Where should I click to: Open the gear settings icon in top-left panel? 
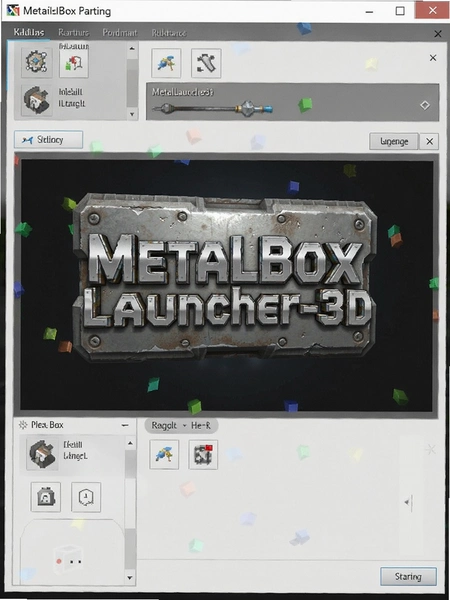click(x=36, y=62)
